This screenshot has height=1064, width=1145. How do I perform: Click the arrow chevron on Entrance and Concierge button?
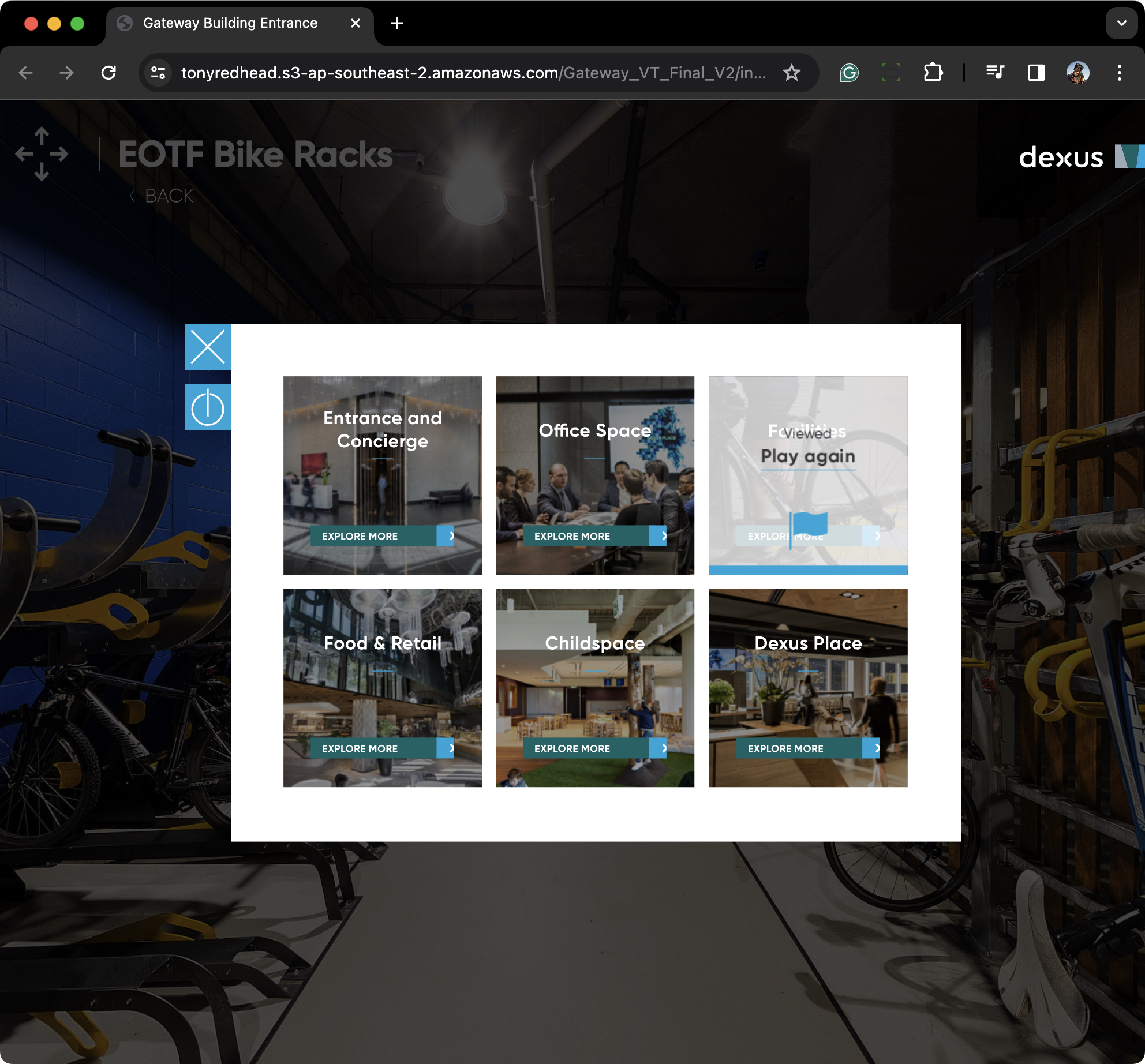[x=446, y=535]
